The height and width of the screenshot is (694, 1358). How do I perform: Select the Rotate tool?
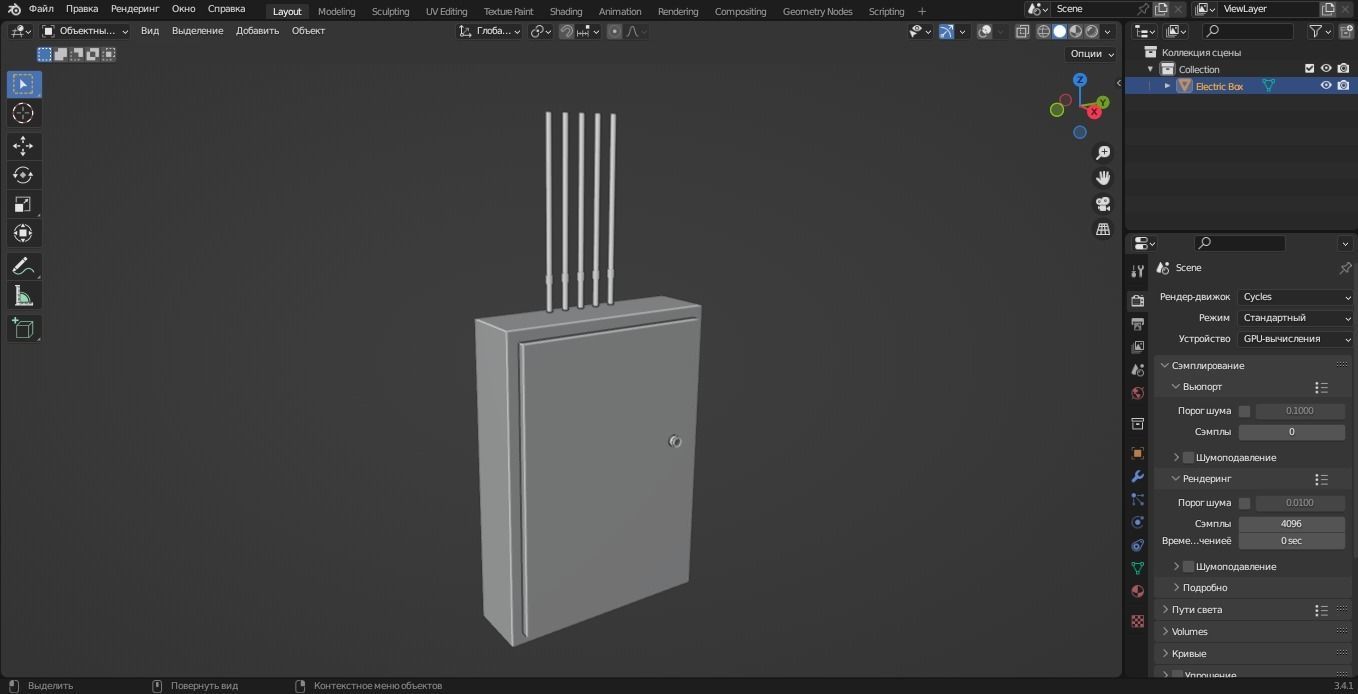point(22,174)
